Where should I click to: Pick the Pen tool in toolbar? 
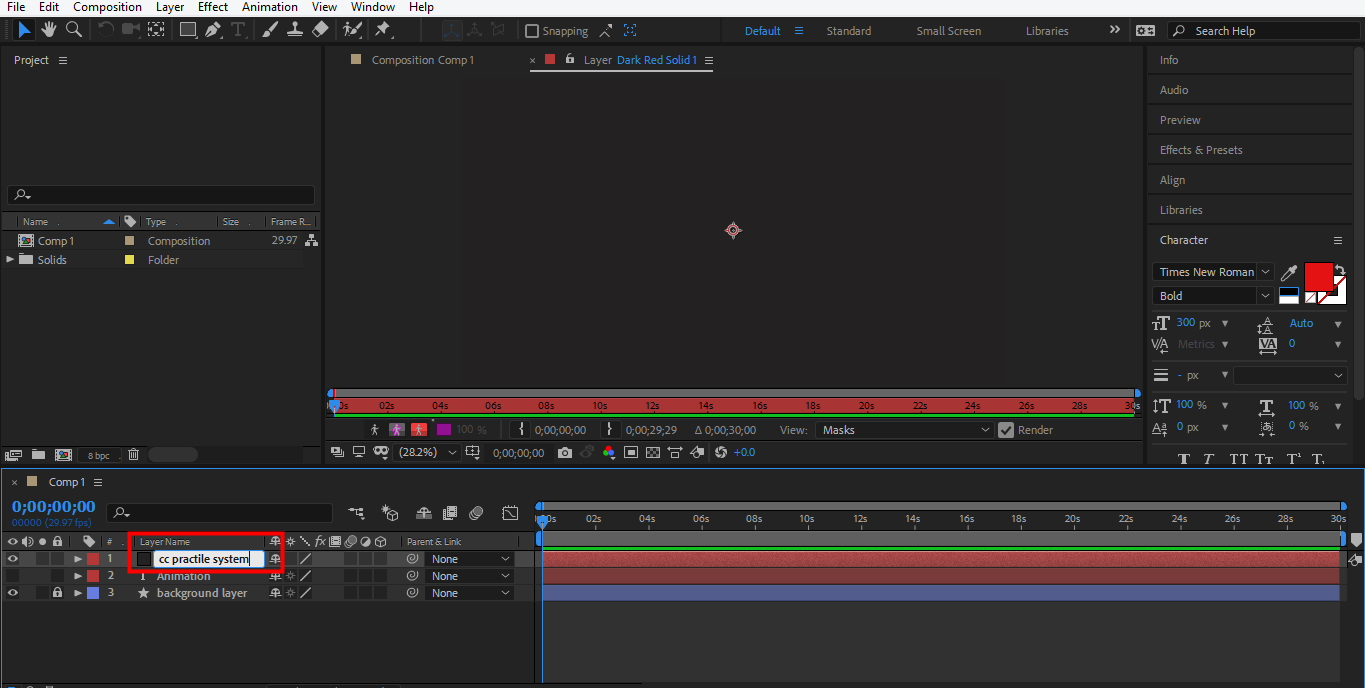click(213, 30)
